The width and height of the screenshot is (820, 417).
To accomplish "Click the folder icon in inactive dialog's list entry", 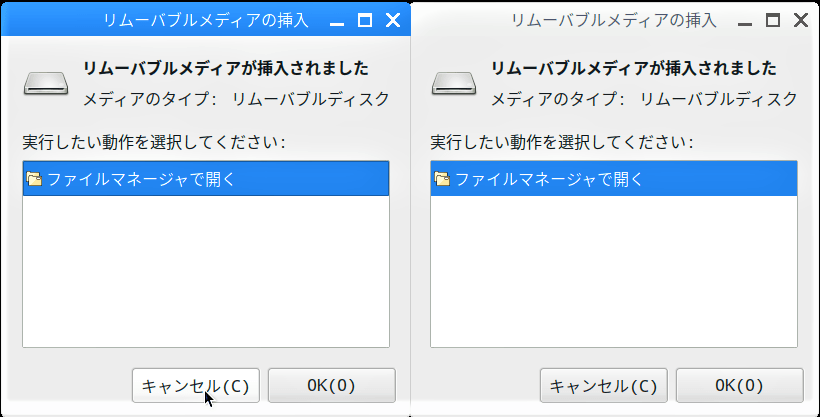I will tap(442, 179).
